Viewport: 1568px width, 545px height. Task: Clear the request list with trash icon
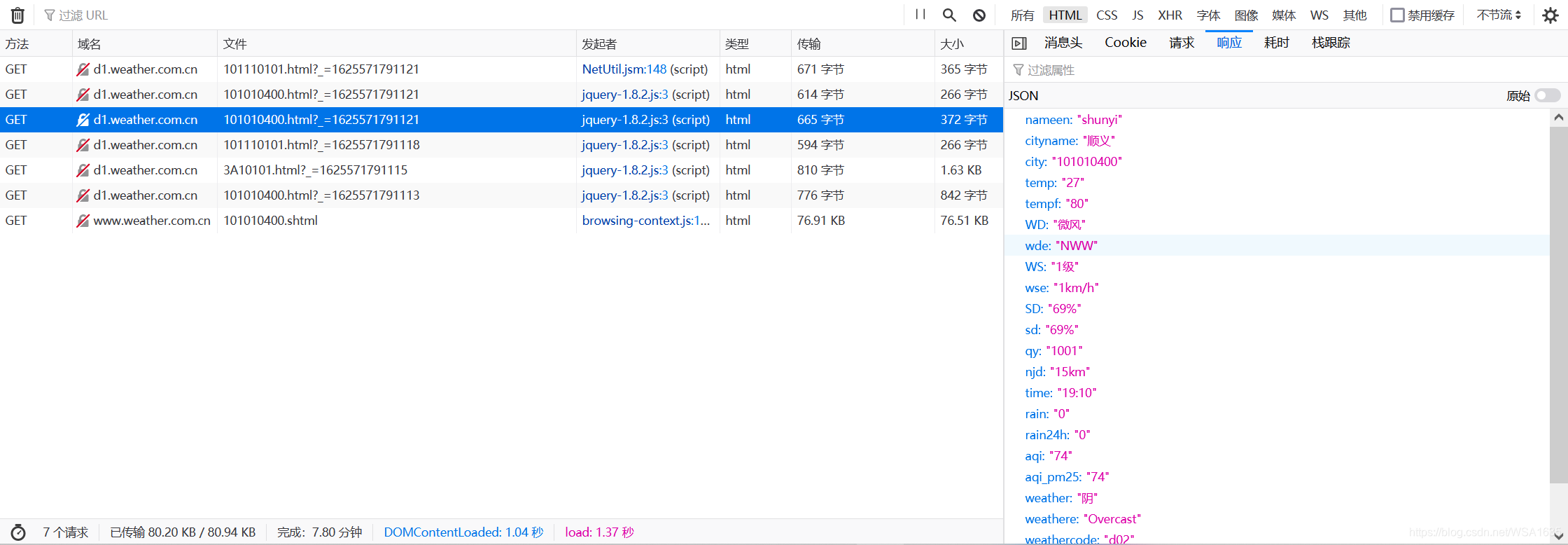tap(17, 15)
